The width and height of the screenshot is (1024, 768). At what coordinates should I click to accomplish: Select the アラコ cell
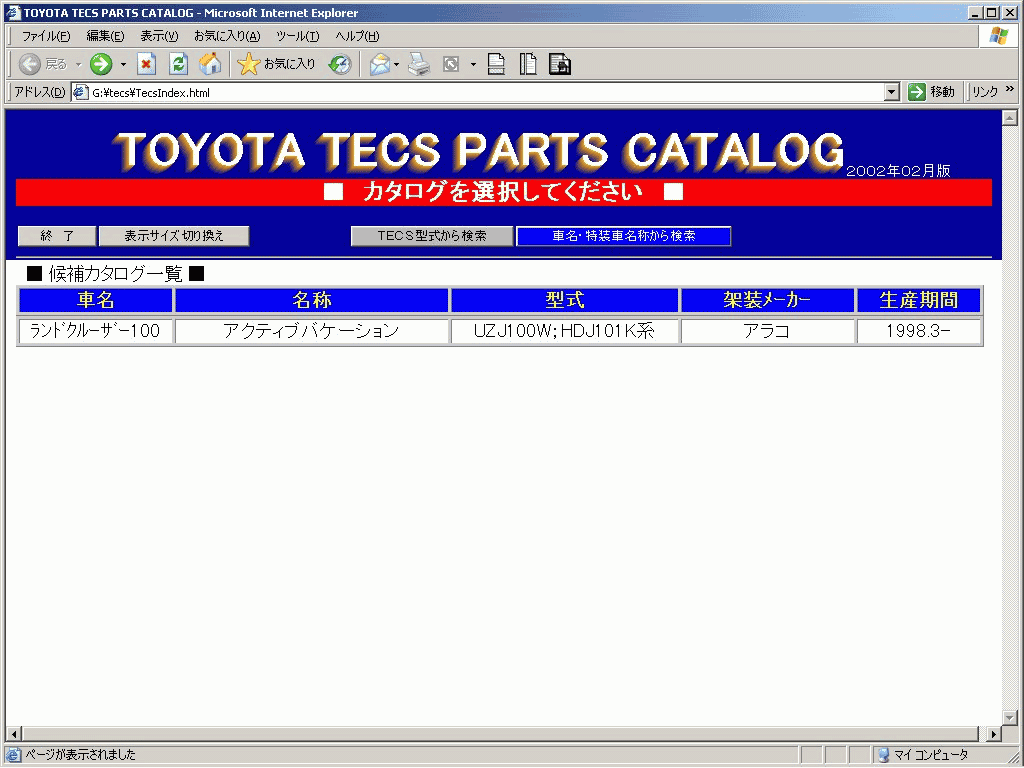click(767, 331)
